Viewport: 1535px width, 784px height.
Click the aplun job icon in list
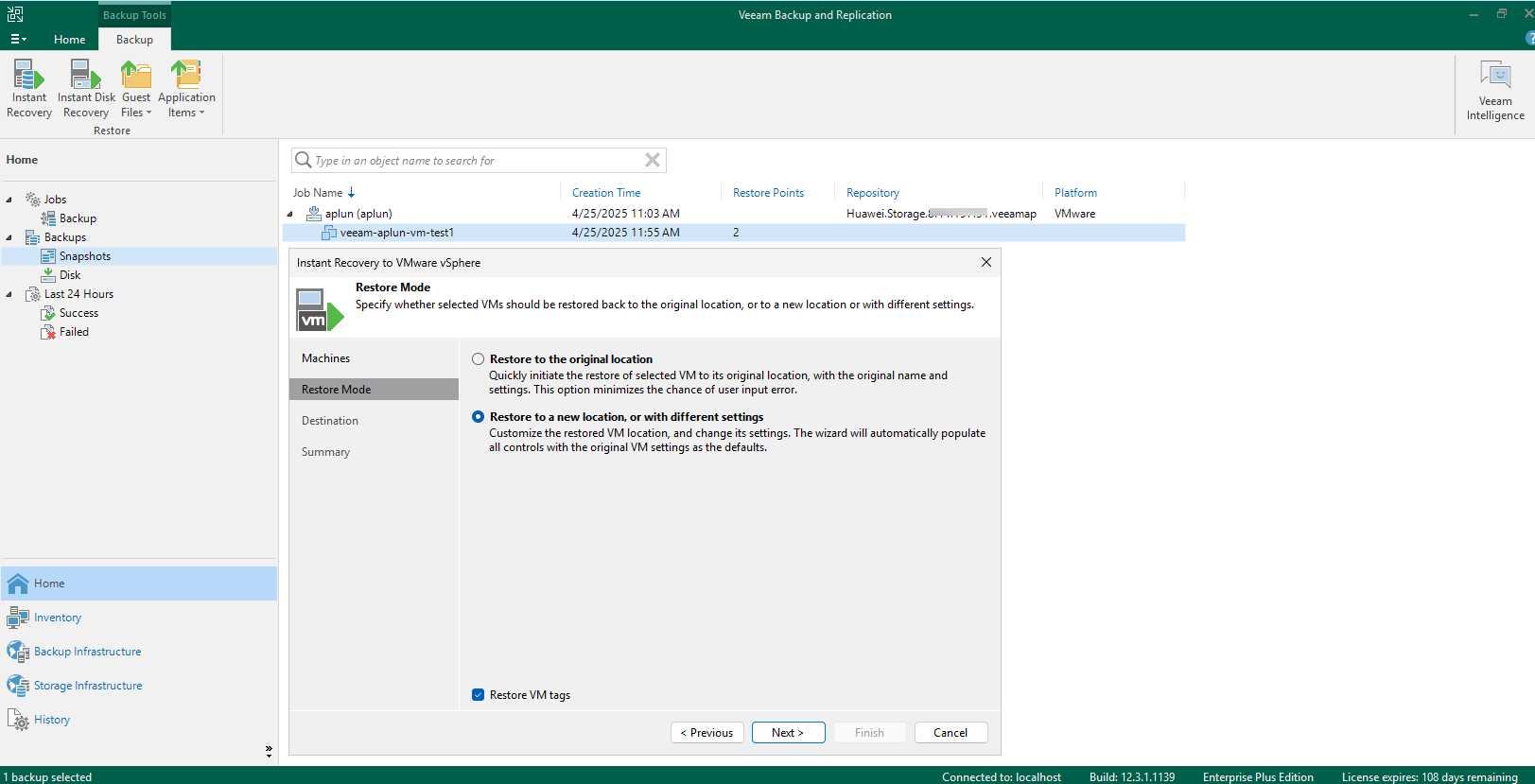coord(314,214)
